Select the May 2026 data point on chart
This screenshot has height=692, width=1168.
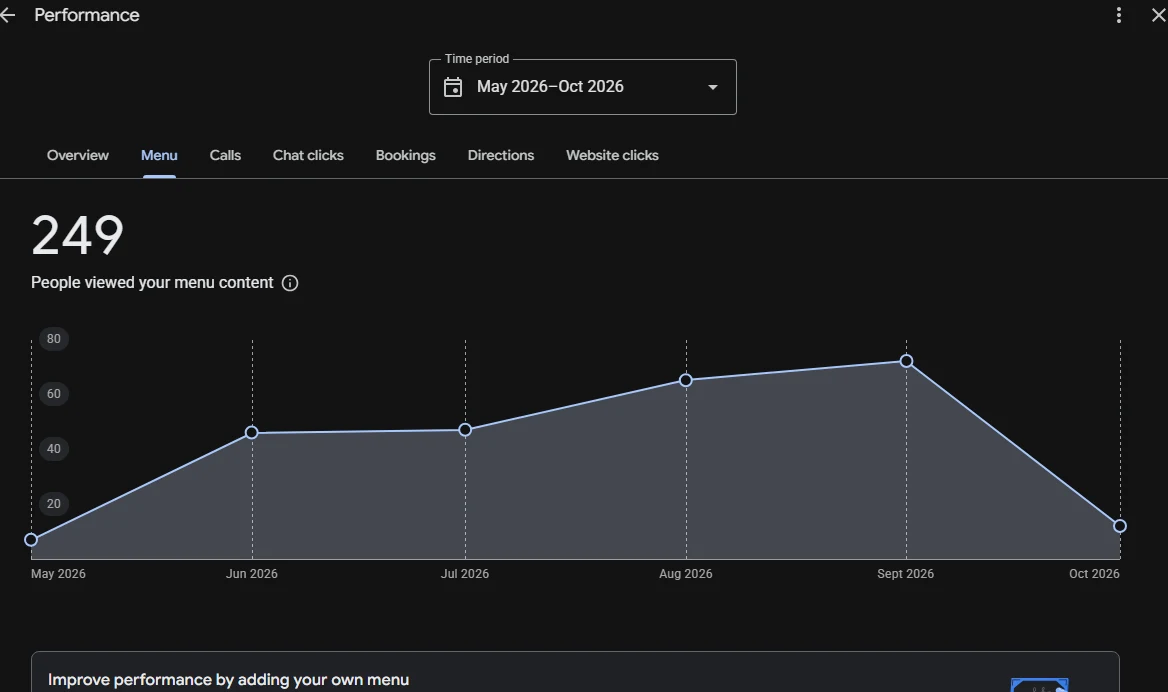click(x=31, y=539)
